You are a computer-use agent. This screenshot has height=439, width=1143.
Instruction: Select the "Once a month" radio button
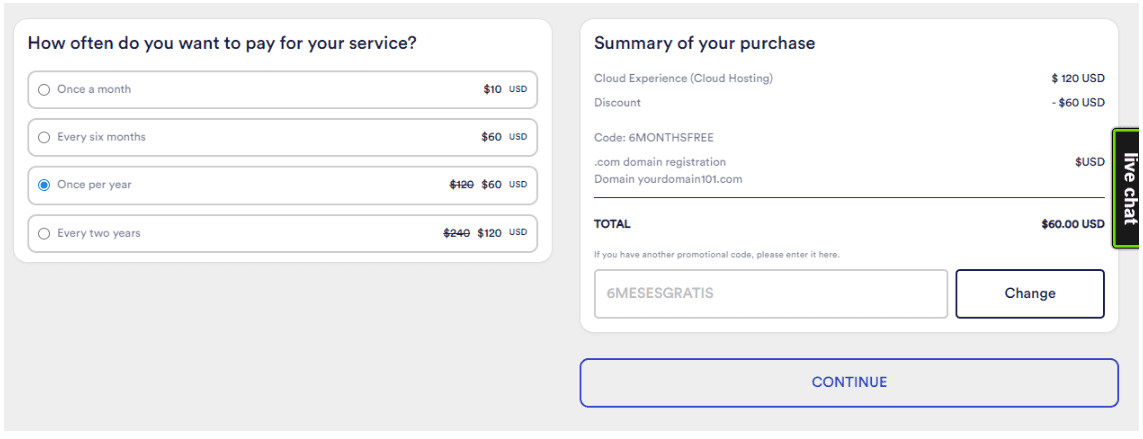click(x=44, y=90)
